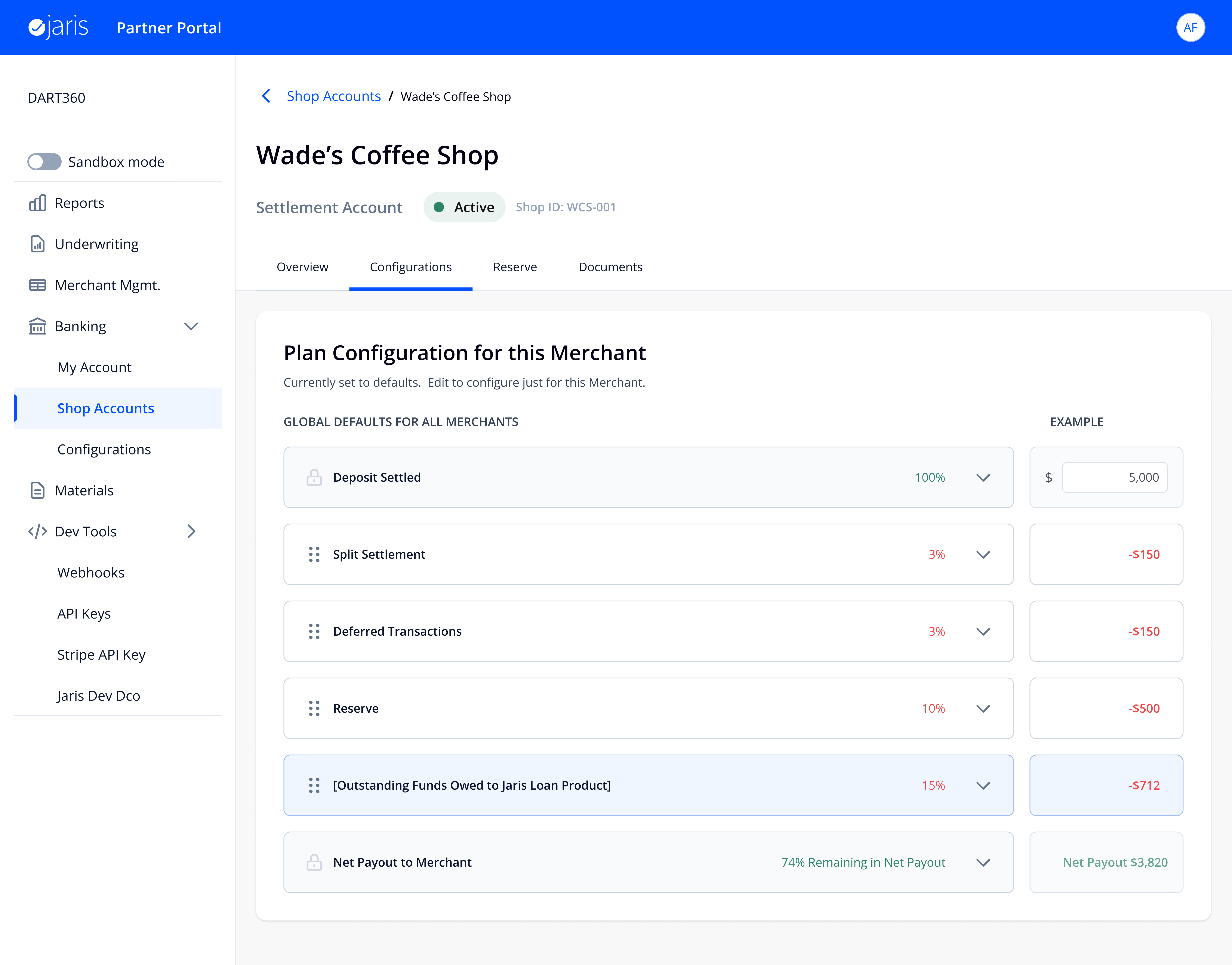Select Shop Accounts in the sidebar
This screenshot has height=965, width=1232.
(x=117, y=408)
